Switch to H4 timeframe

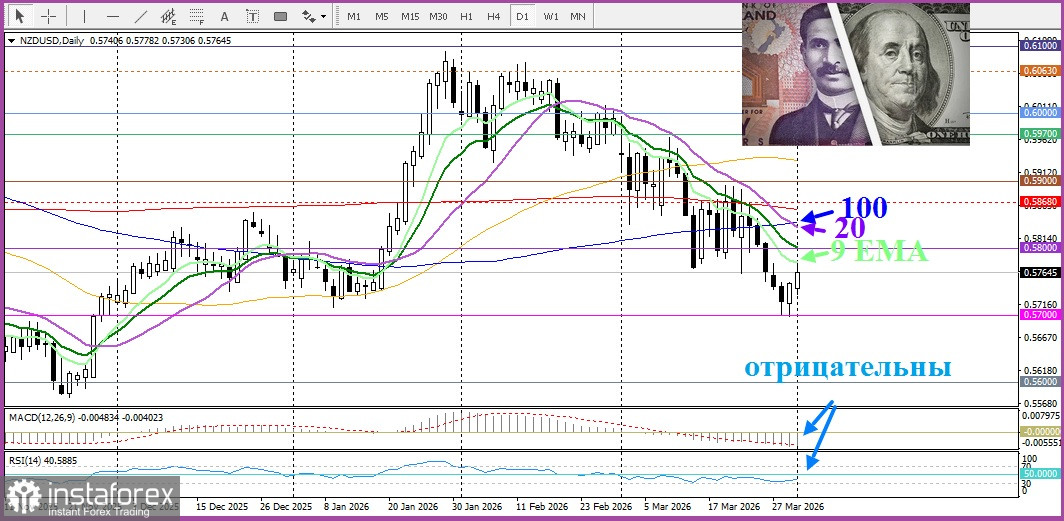[494, 16]
